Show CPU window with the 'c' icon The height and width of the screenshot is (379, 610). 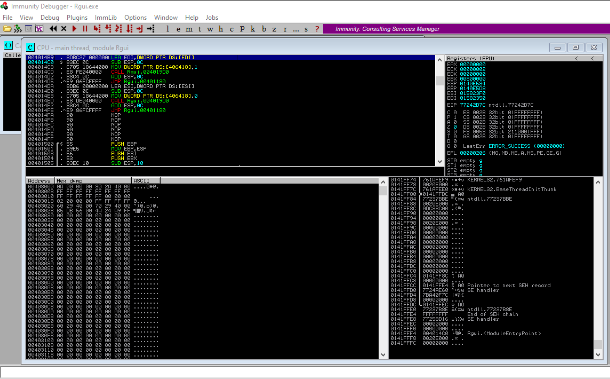(x=231, y=29)
